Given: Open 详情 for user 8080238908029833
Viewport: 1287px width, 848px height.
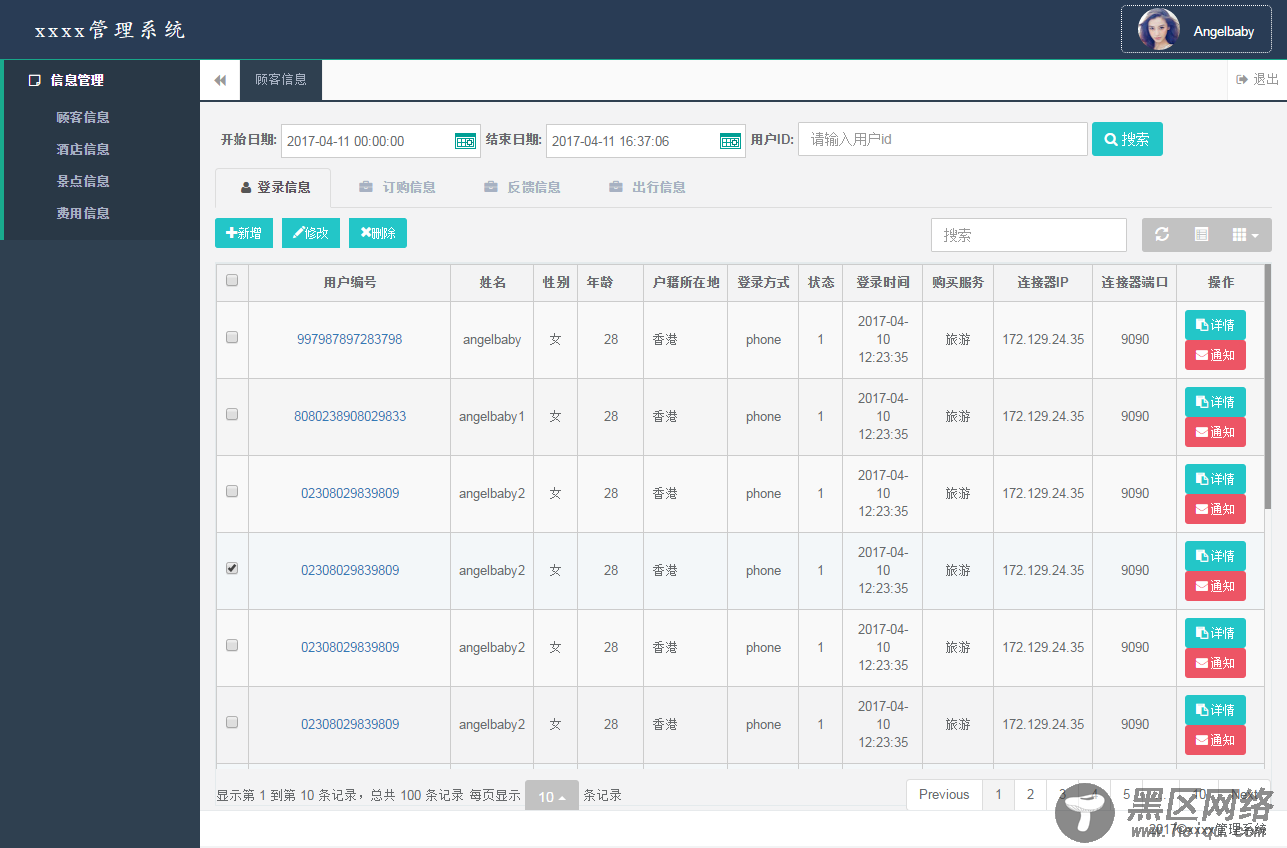Looking at the screenshot, I should click(x=1215, y=402).
